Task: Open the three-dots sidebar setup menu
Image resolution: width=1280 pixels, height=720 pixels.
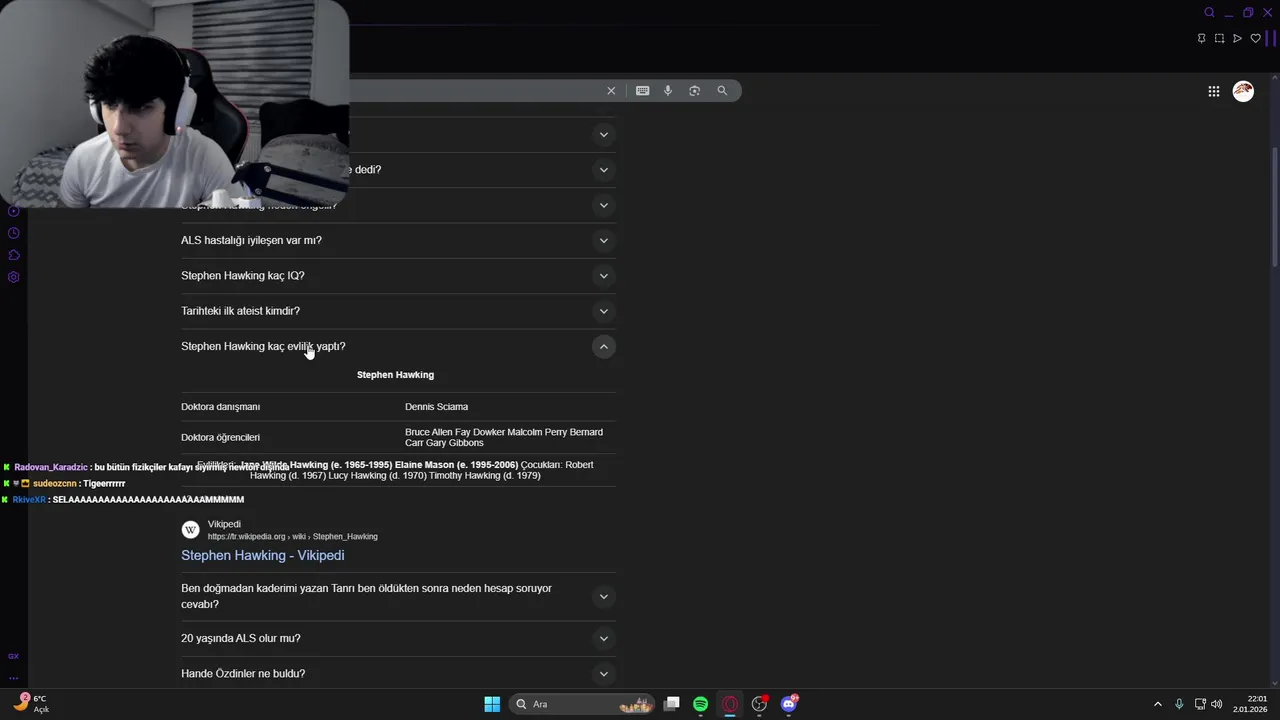Action: 13,678
